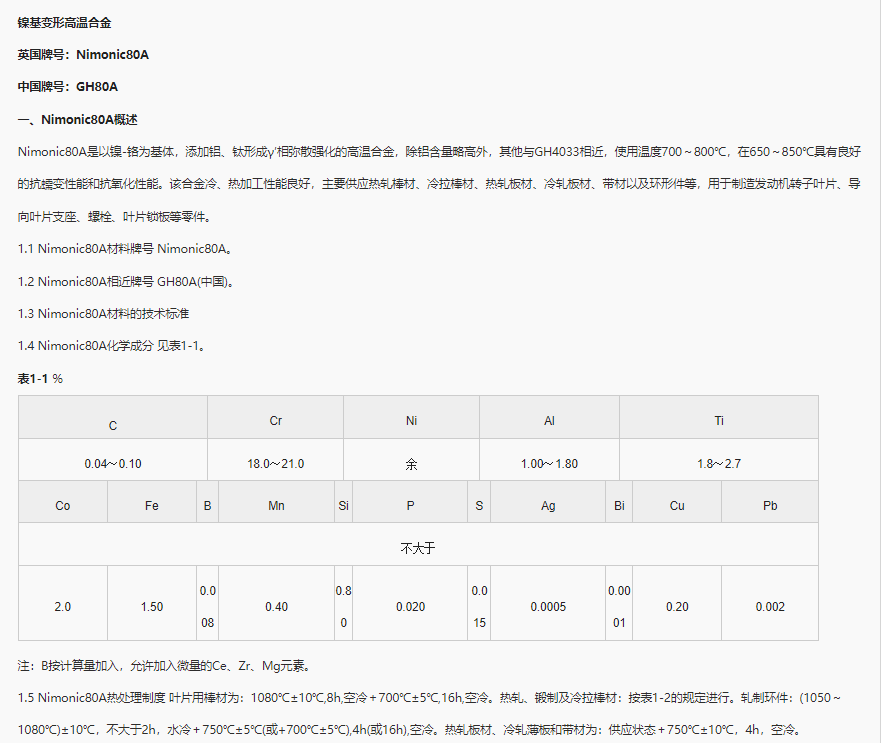Click the Co header cell
Viewport: 882px width, 743px height.
(62, 505)
